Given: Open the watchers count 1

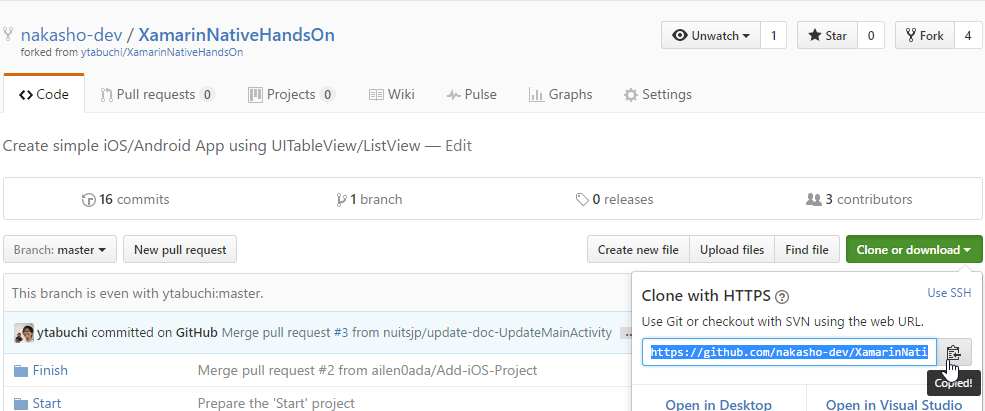Looking at the screenshot, I should pos(773,36).
